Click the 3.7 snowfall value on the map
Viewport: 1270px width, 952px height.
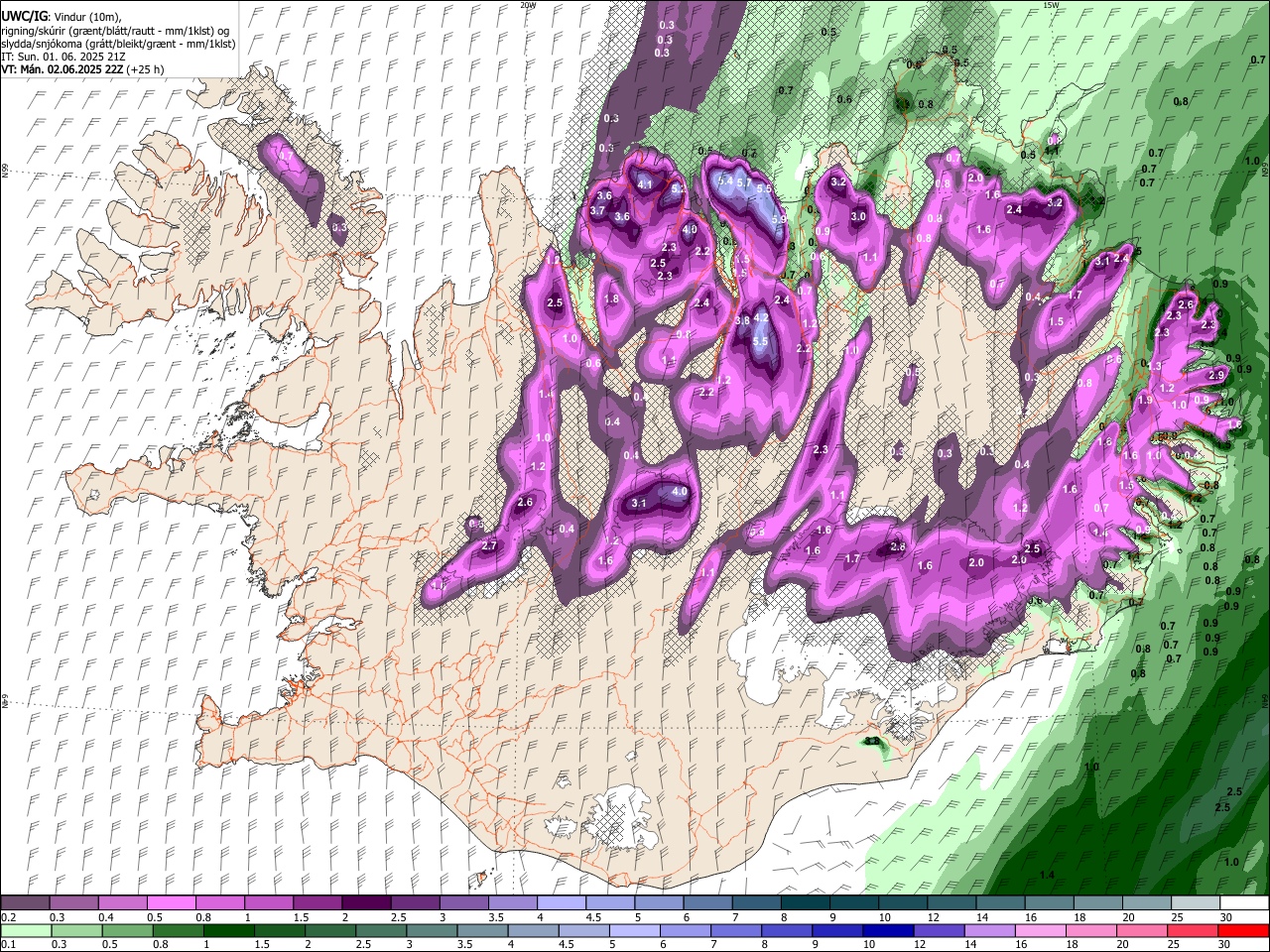coord(597,211)
